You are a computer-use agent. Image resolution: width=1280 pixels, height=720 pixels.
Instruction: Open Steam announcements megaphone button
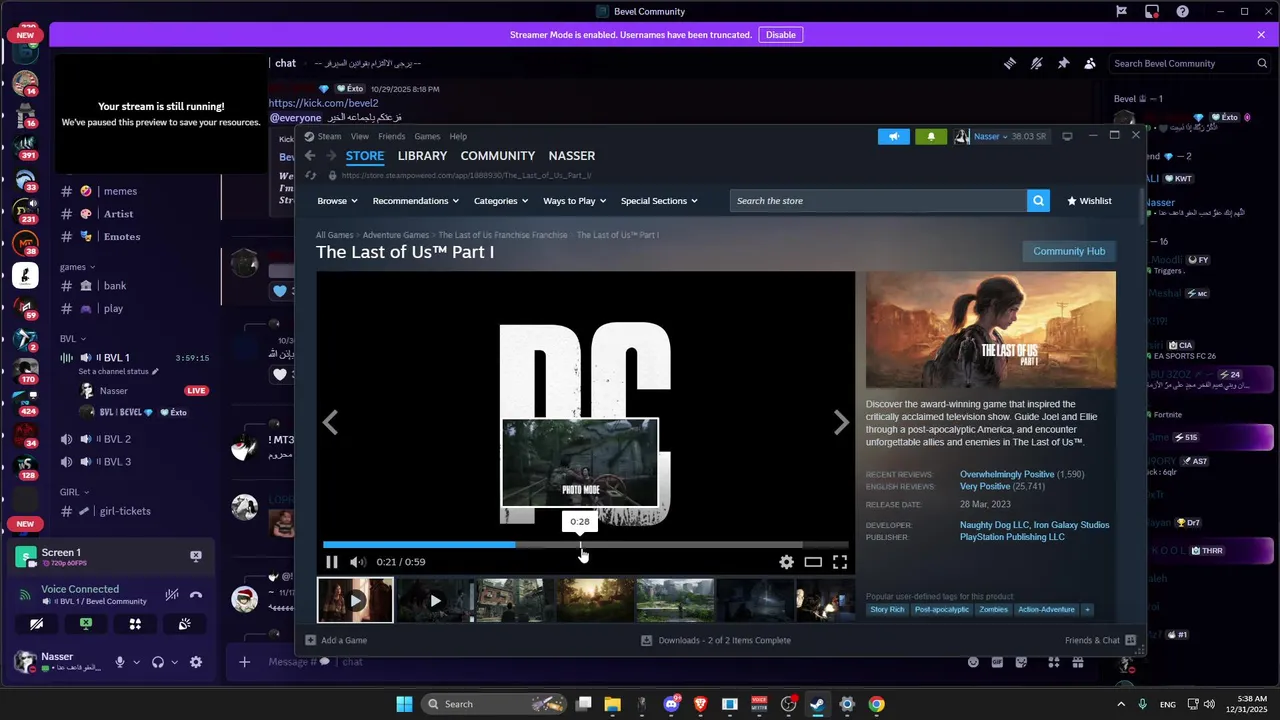894,136
